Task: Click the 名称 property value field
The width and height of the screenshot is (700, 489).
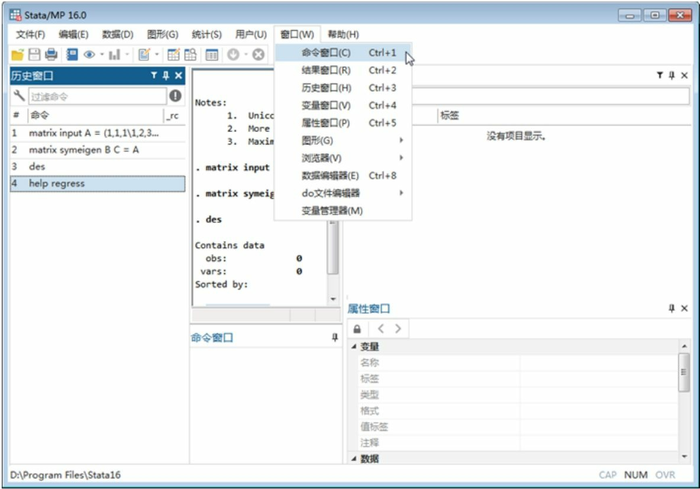Action: (x=599, y=363)
